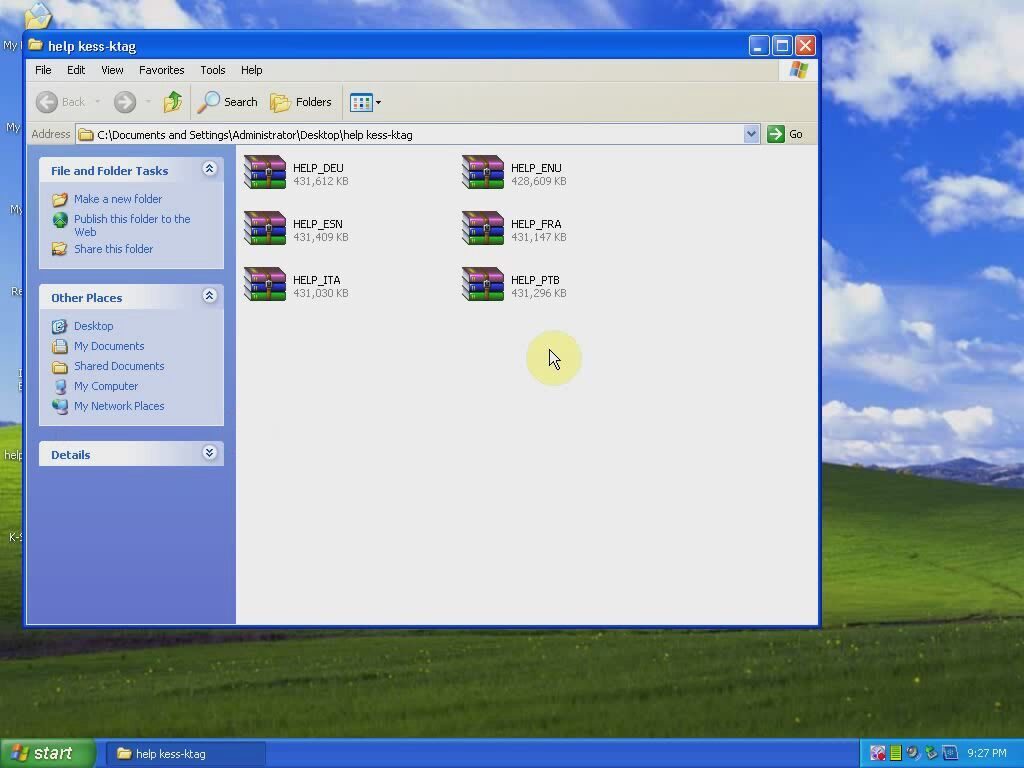Click the My Documents sidebar icon
The height and width of the screenshot is (768, 1024).
pos(60,346)
